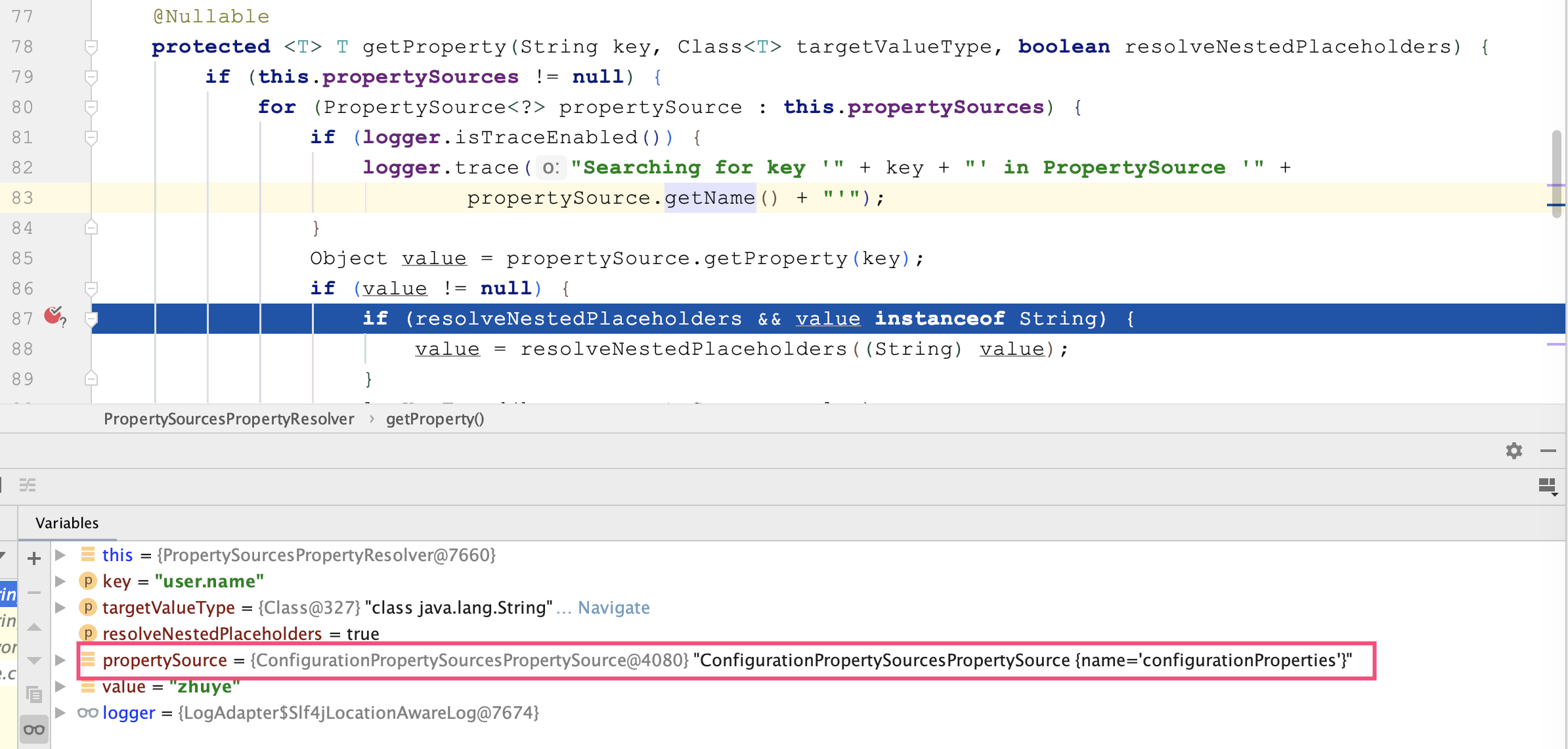Image resolution: width=1568 pixels, height=749 pixels.
Task: Collapse the getProperty method fold marker at line 78
Action: coord(91,47)
